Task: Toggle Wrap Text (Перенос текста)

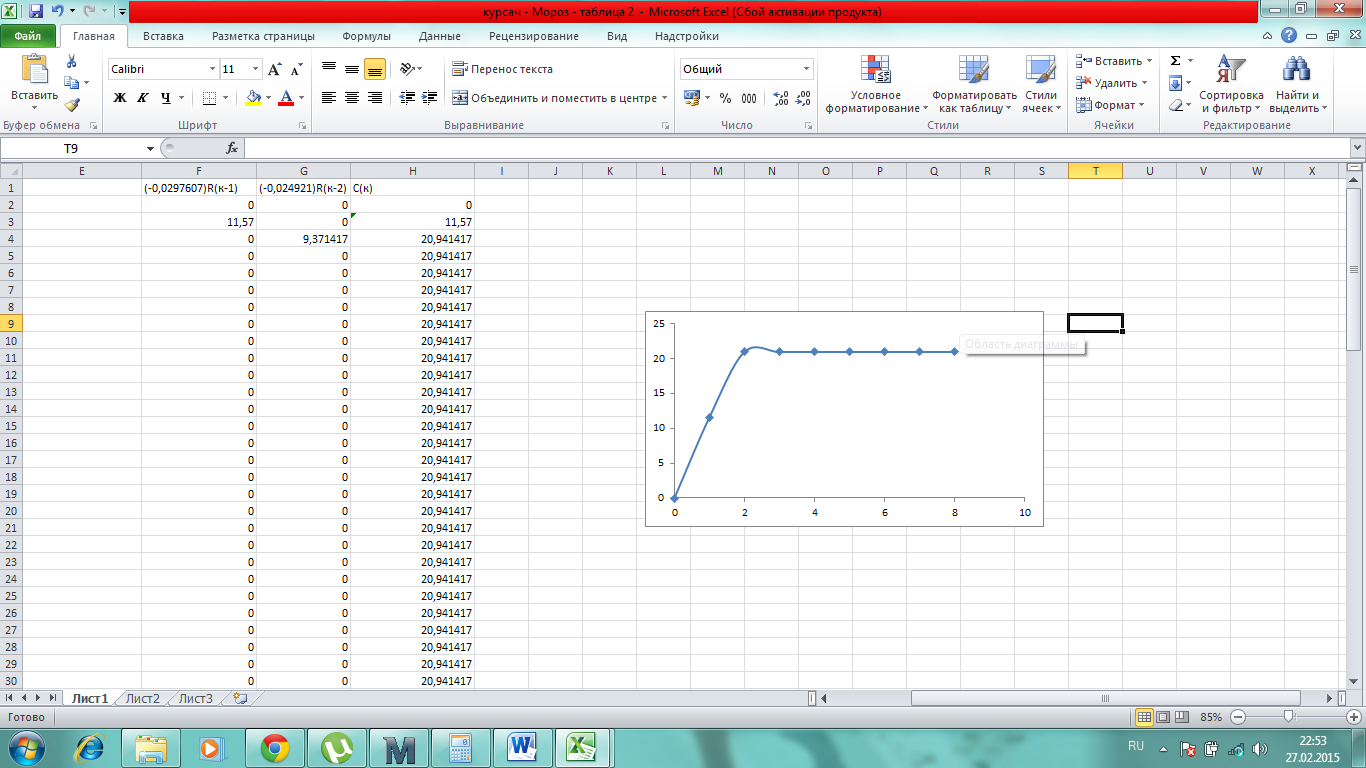Action: 502,69
